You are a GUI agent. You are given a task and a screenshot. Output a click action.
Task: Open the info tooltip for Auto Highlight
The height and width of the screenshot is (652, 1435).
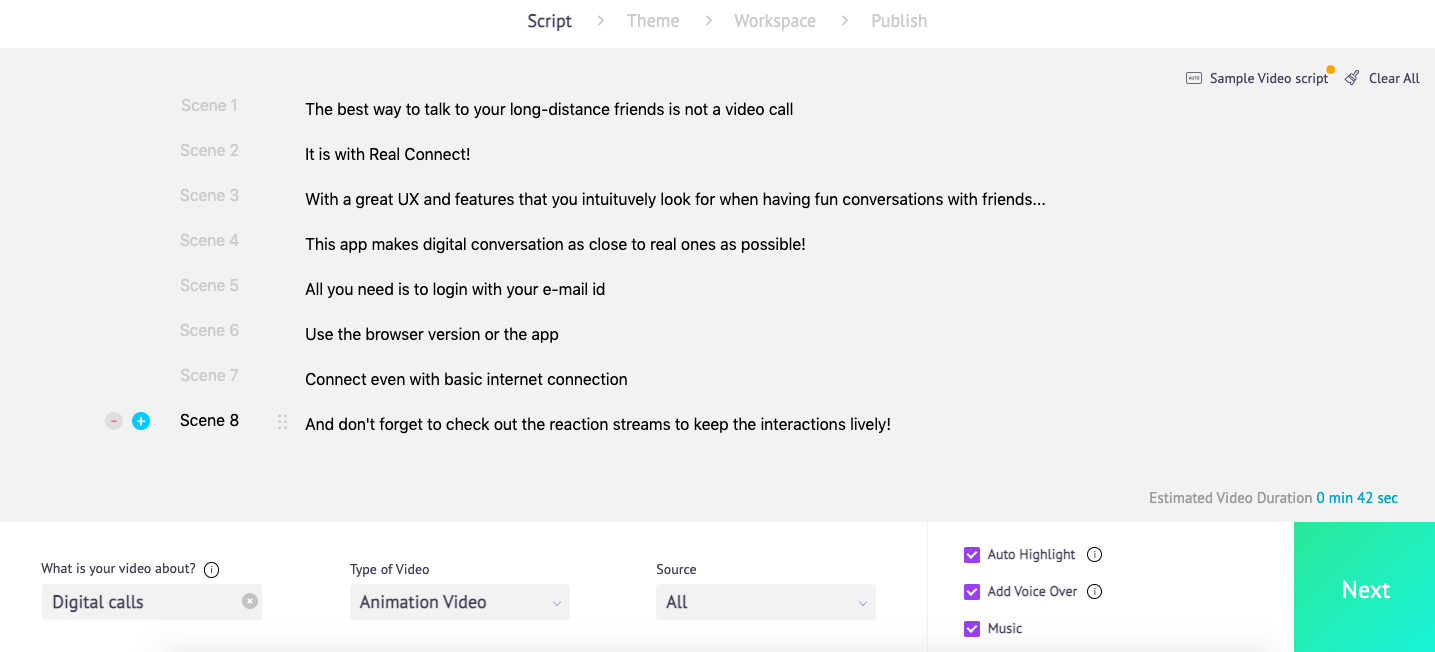pos(1095,554)
